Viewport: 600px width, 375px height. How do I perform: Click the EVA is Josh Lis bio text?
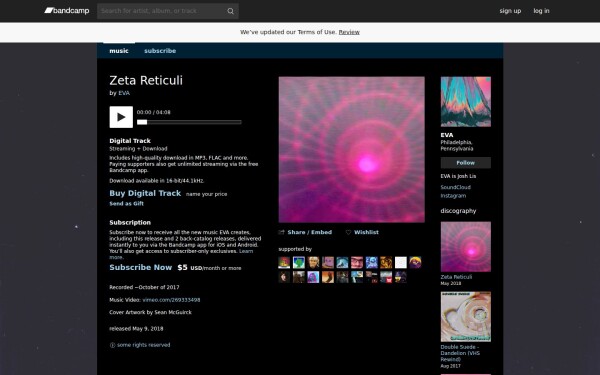click(x=458, y=176)
